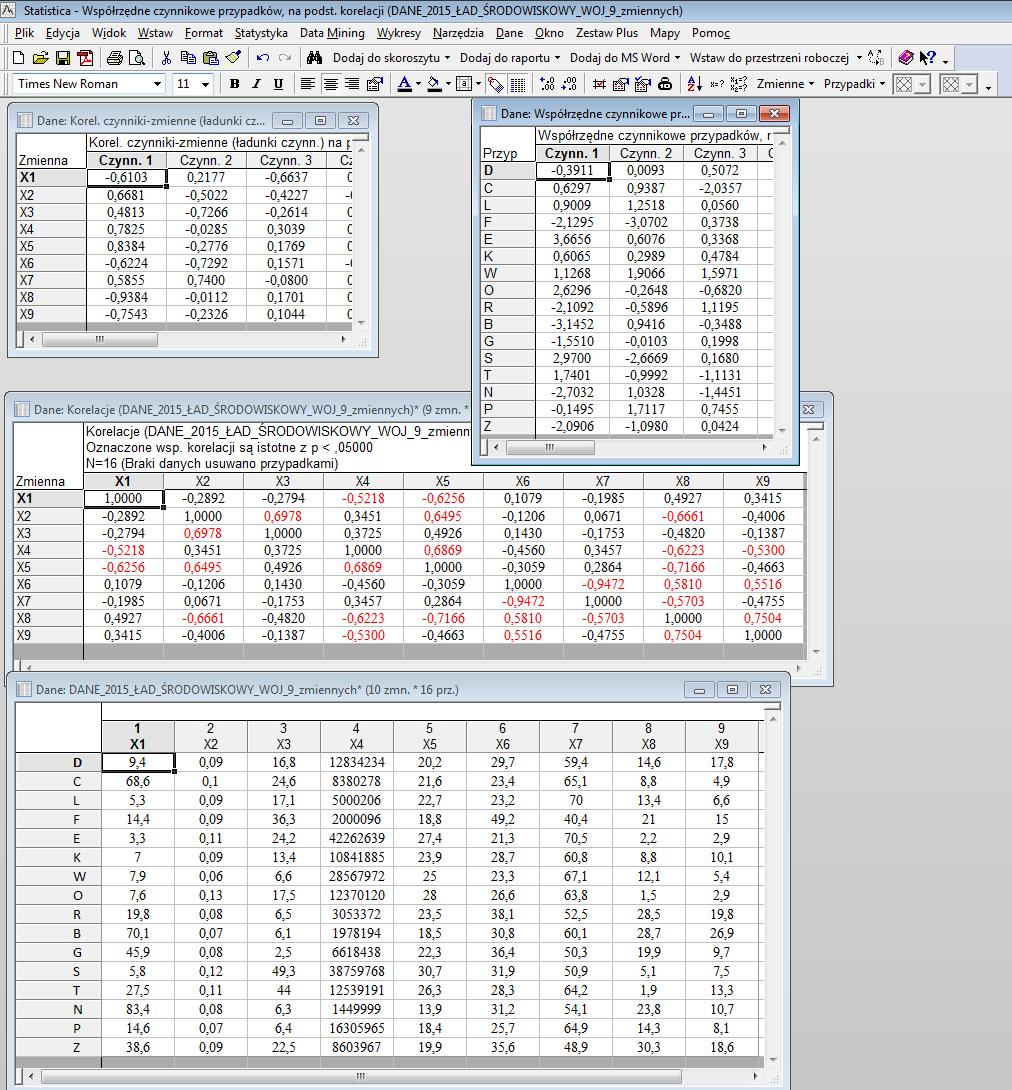The height and width of the screenshot is (1090, 1012).
Task: Set center text alignment
Action: tap(330, 84)
